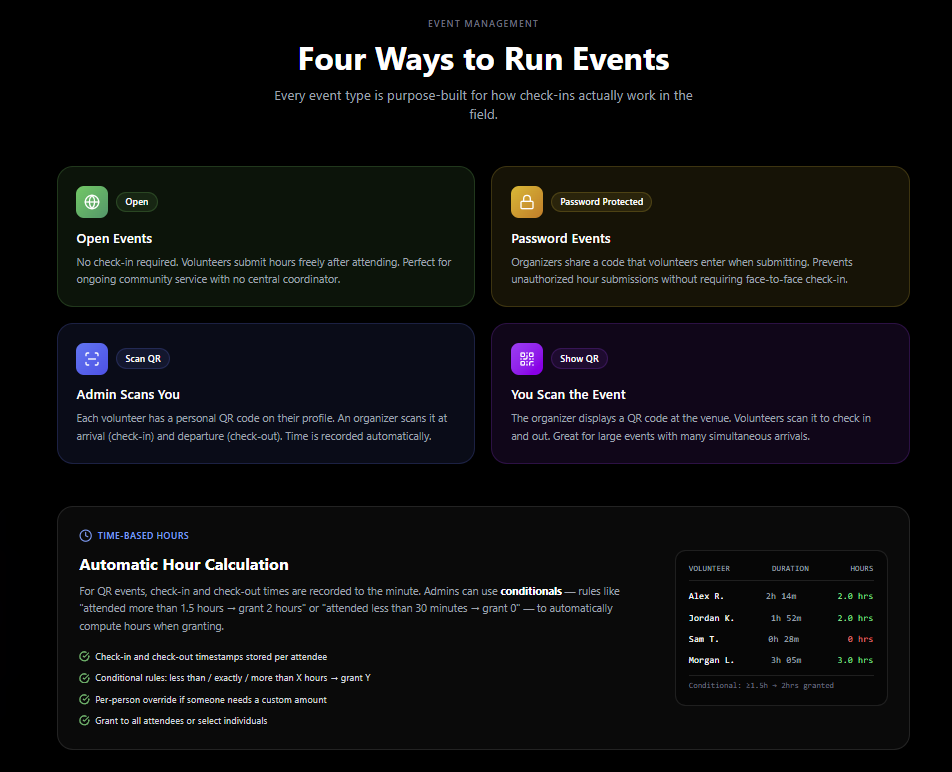This screenshot has width=952, height=772.
Task: Select the checkmark next to per-person override item
Action: 84,699
